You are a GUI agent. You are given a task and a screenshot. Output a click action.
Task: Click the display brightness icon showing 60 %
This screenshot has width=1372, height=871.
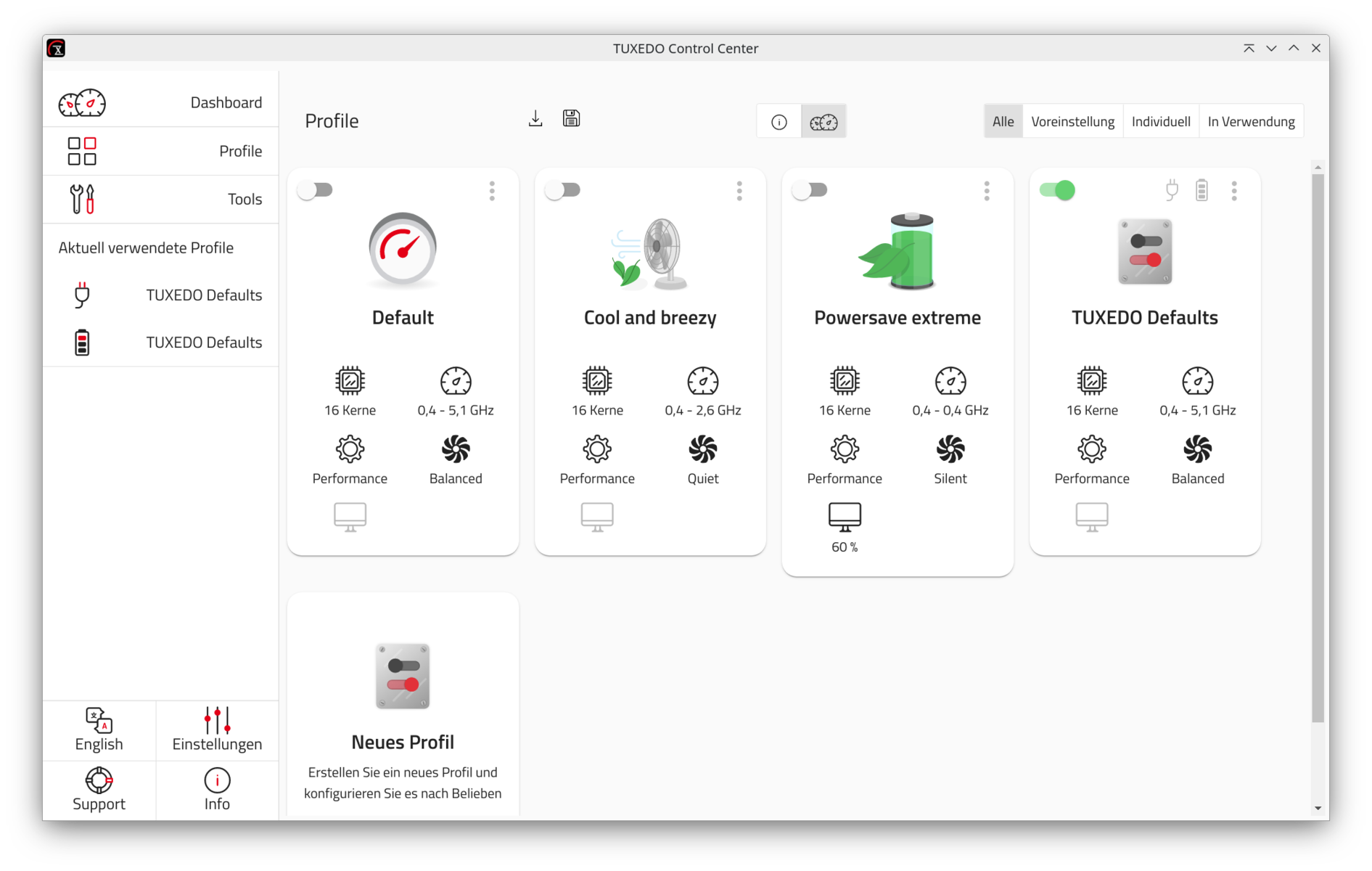pyautogui.click(x=845, y=517)
